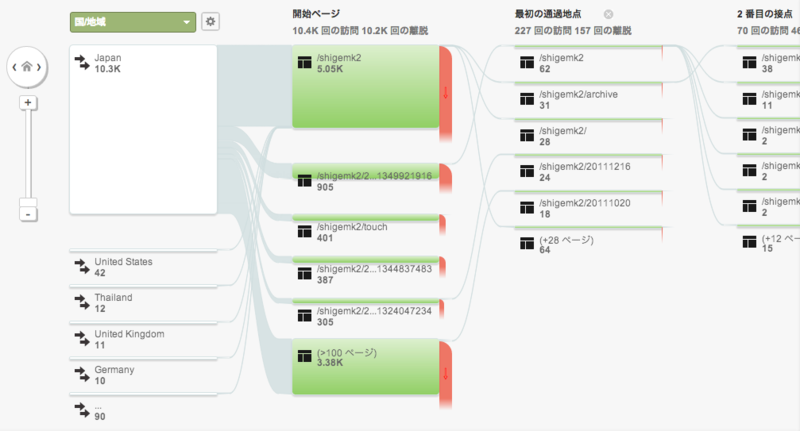Select /shigemk2/20111020 node label

coord(585,203)
